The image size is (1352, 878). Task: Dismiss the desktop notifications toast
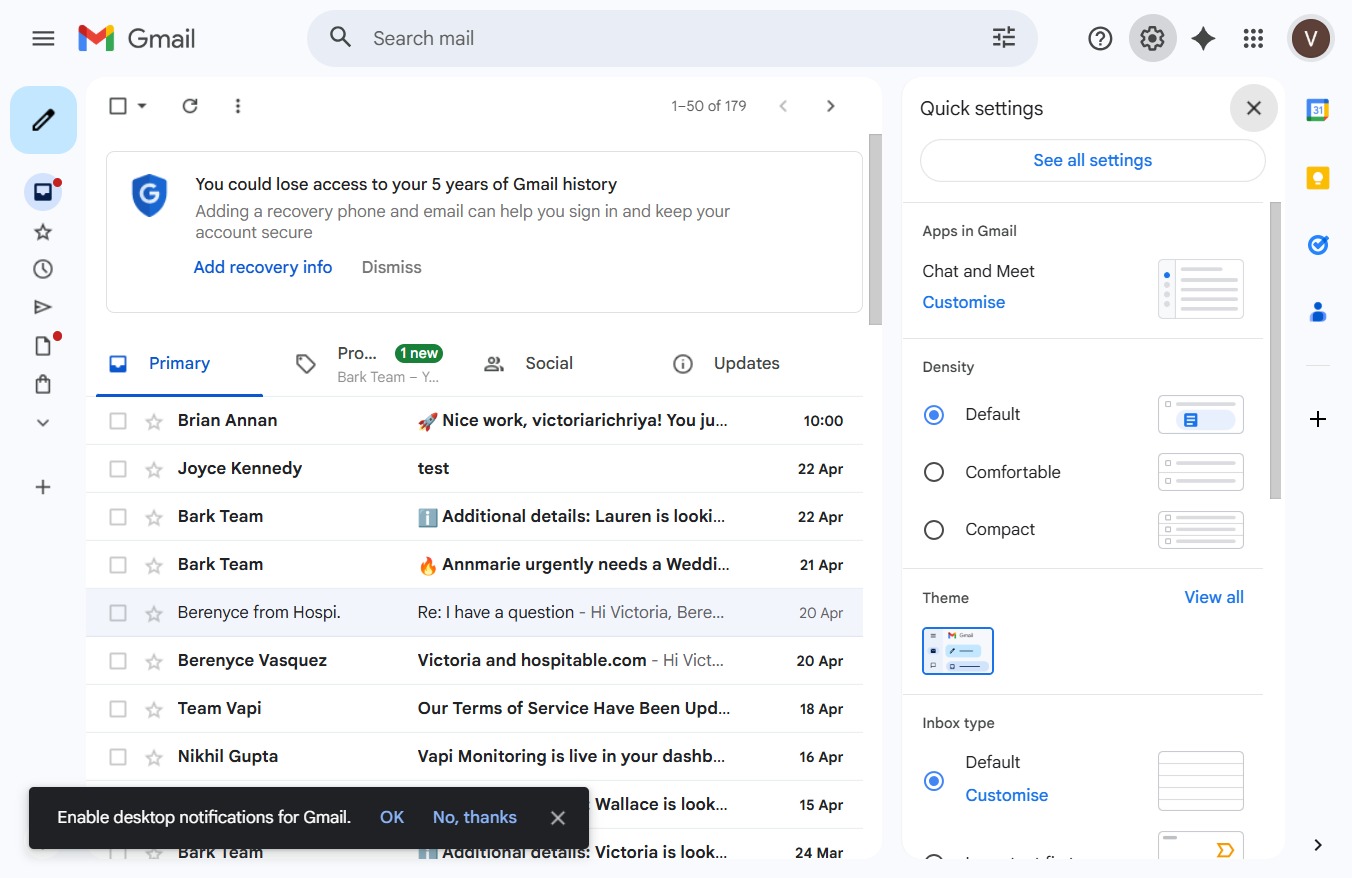(558, 818)
